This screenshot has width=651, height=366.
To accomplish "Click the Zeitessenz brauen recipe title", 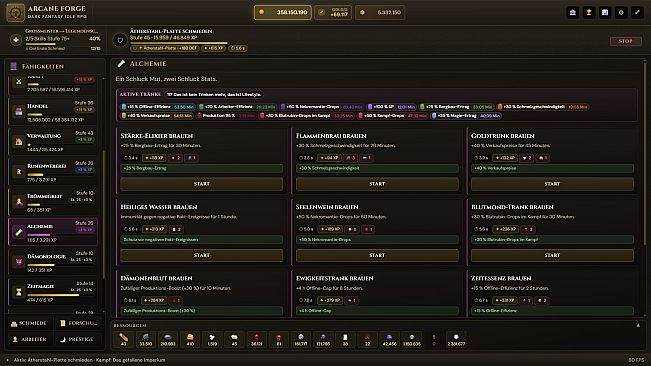I will click(x=501, y=278).
